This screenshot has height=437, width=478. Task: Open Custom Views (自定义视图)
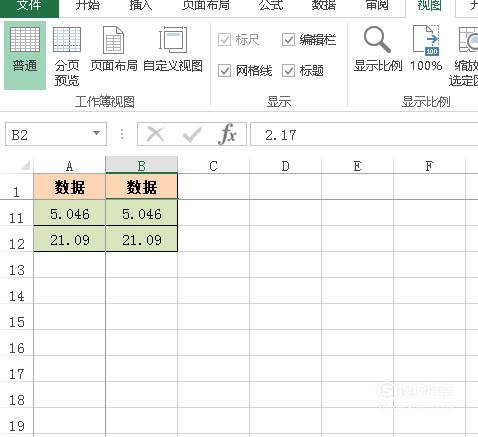coord(173,49)
